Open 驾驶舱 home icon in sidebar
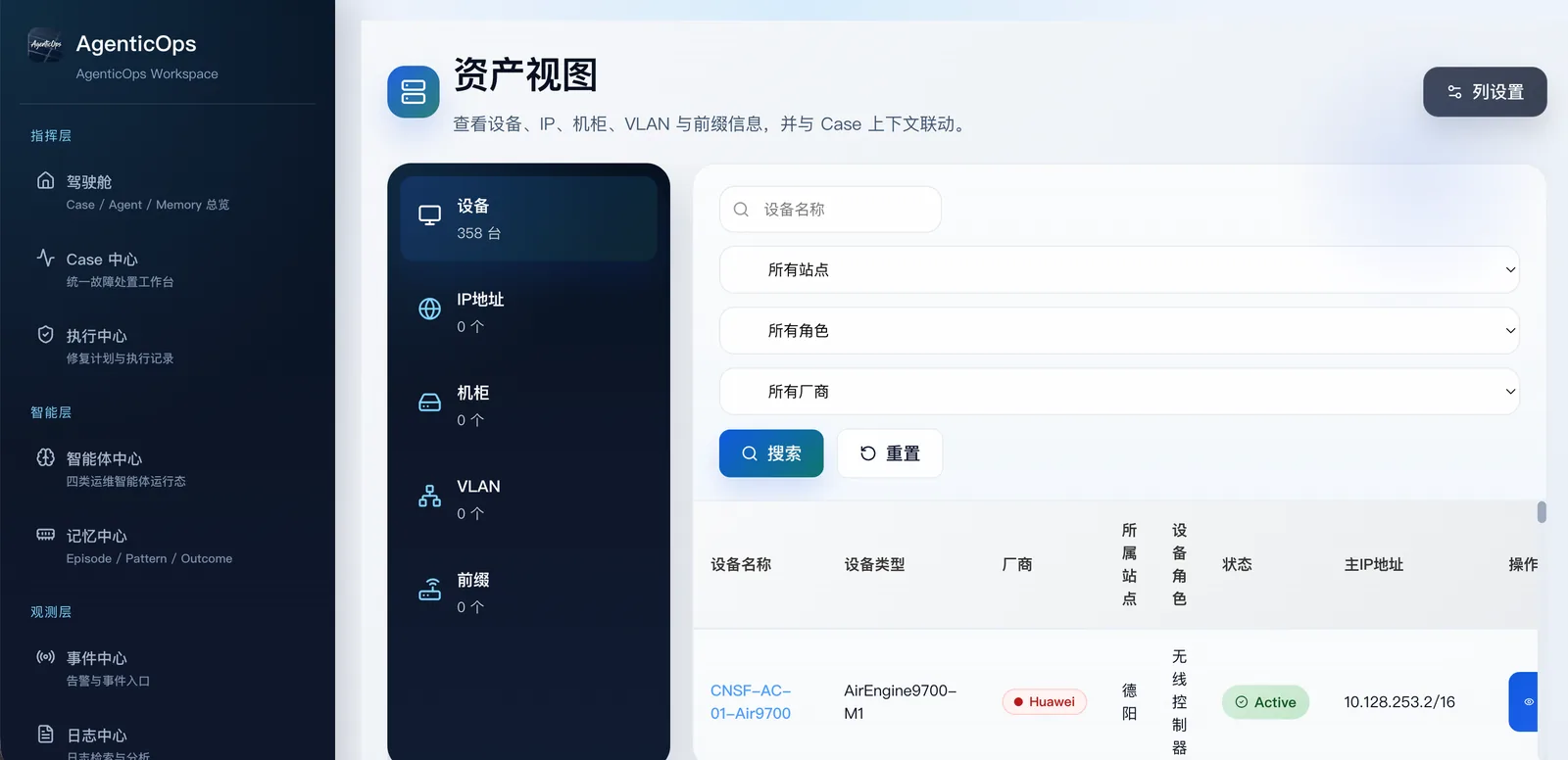 pos(45,180)
